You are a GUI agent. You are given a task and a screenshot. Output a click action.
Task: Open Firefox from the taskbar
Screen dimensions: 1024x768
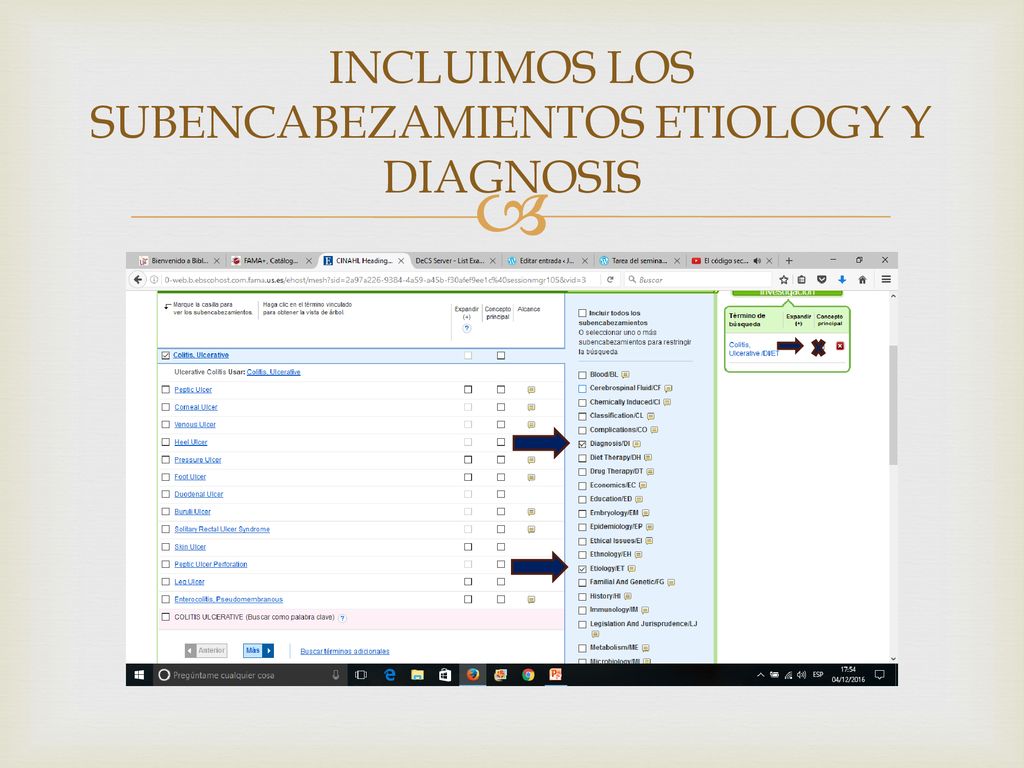[473, 675]
